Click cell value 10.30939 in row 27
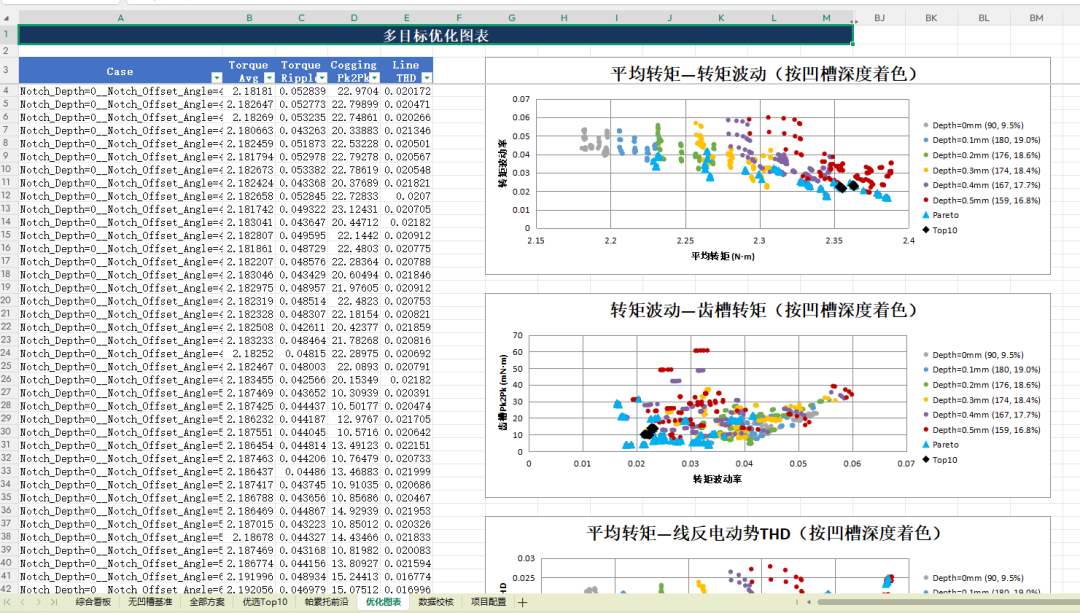Screen dimensions: 1080x613 point(354,393)
